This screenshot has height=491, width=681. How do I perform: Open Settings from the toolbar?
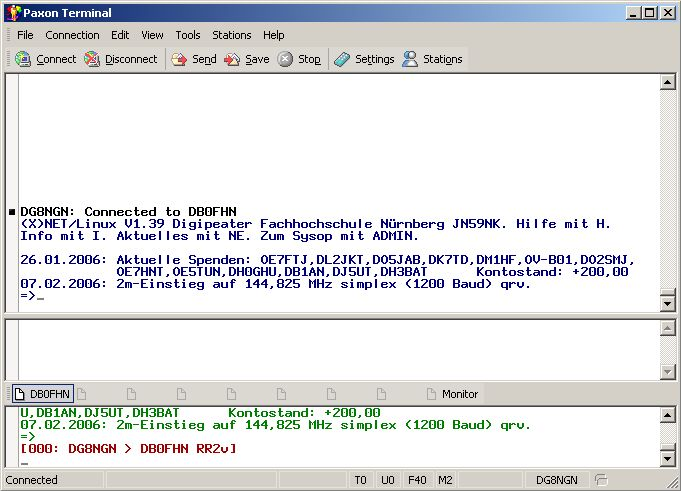tap(342, 59)
